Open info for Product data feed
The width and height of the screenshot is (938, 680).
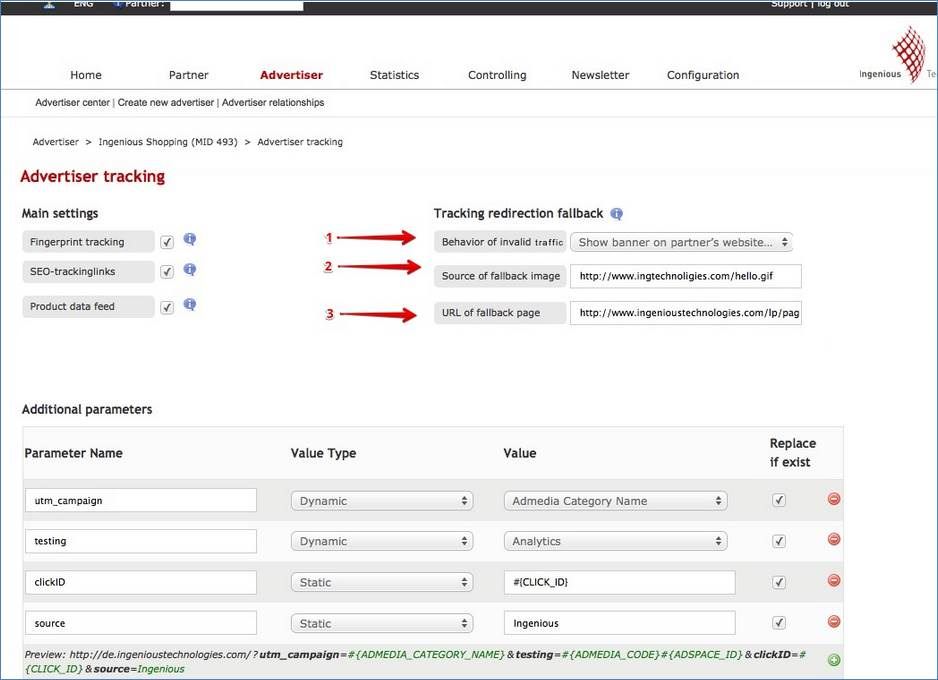[x=190, y=304]
